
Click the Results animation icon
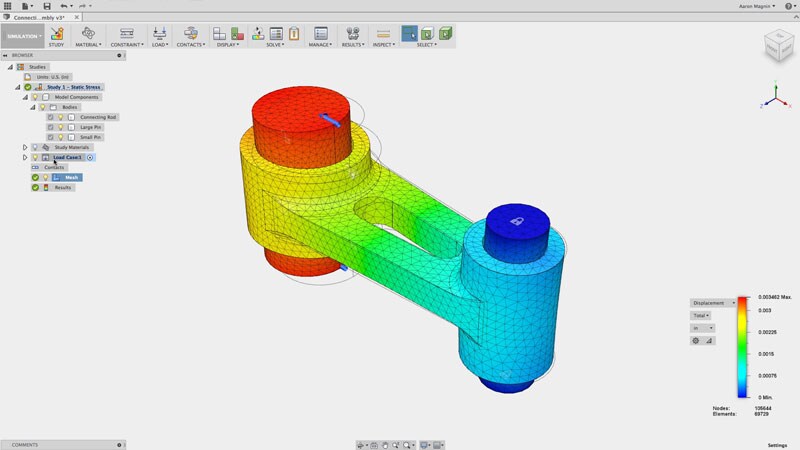point(353,34)
